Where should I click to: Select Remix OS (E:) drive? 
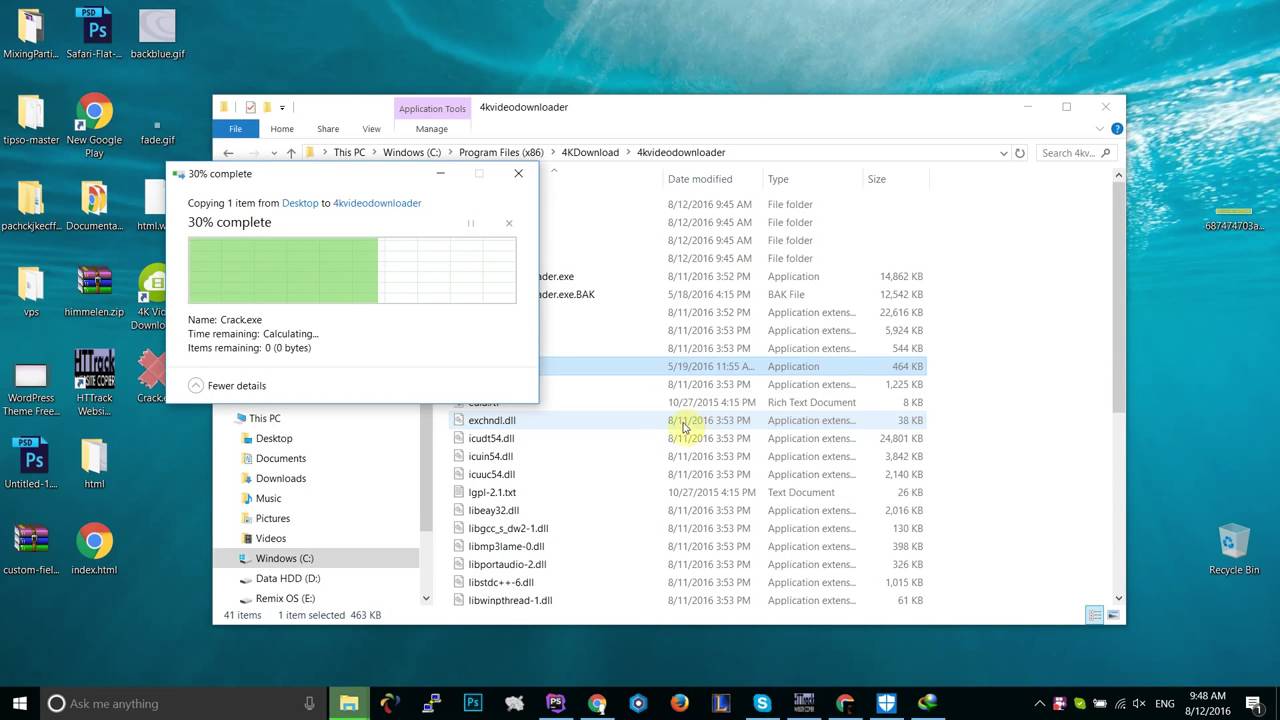(285, 598)
